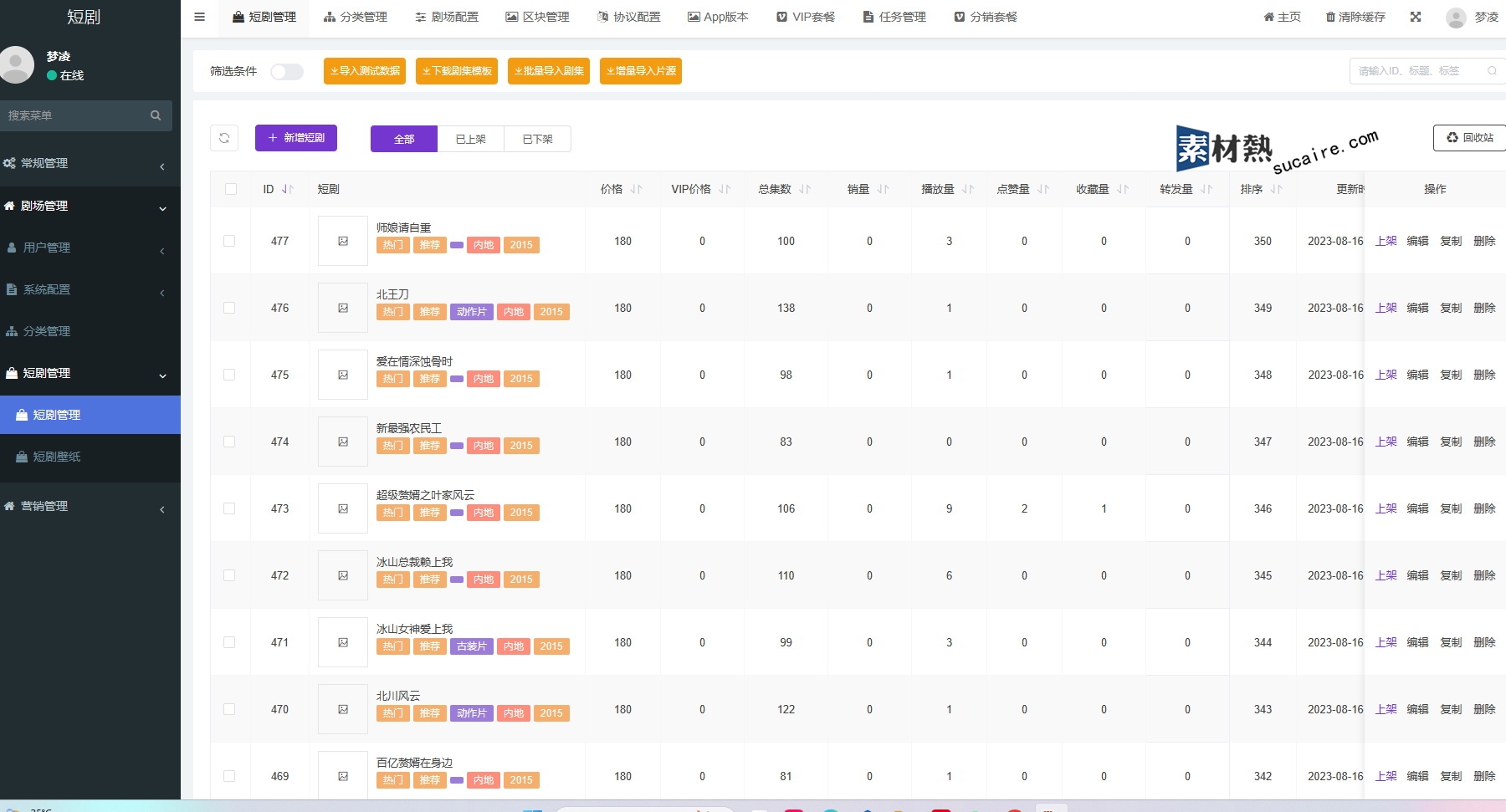This screenshot has width=1506, height=812.
Task: Collapse the 剧场管理 sidebar menu
Action: pos(90,206)
